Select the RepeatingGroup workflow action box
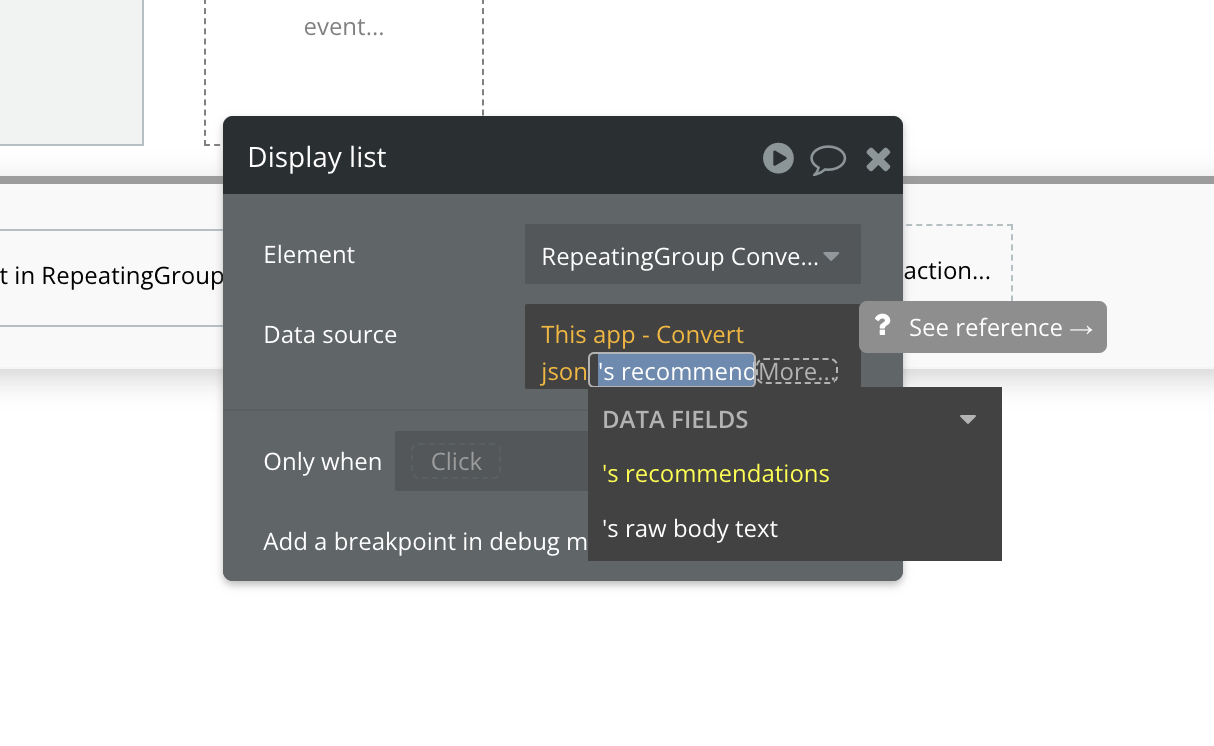1214x746 pixels. tap(112, 276)
